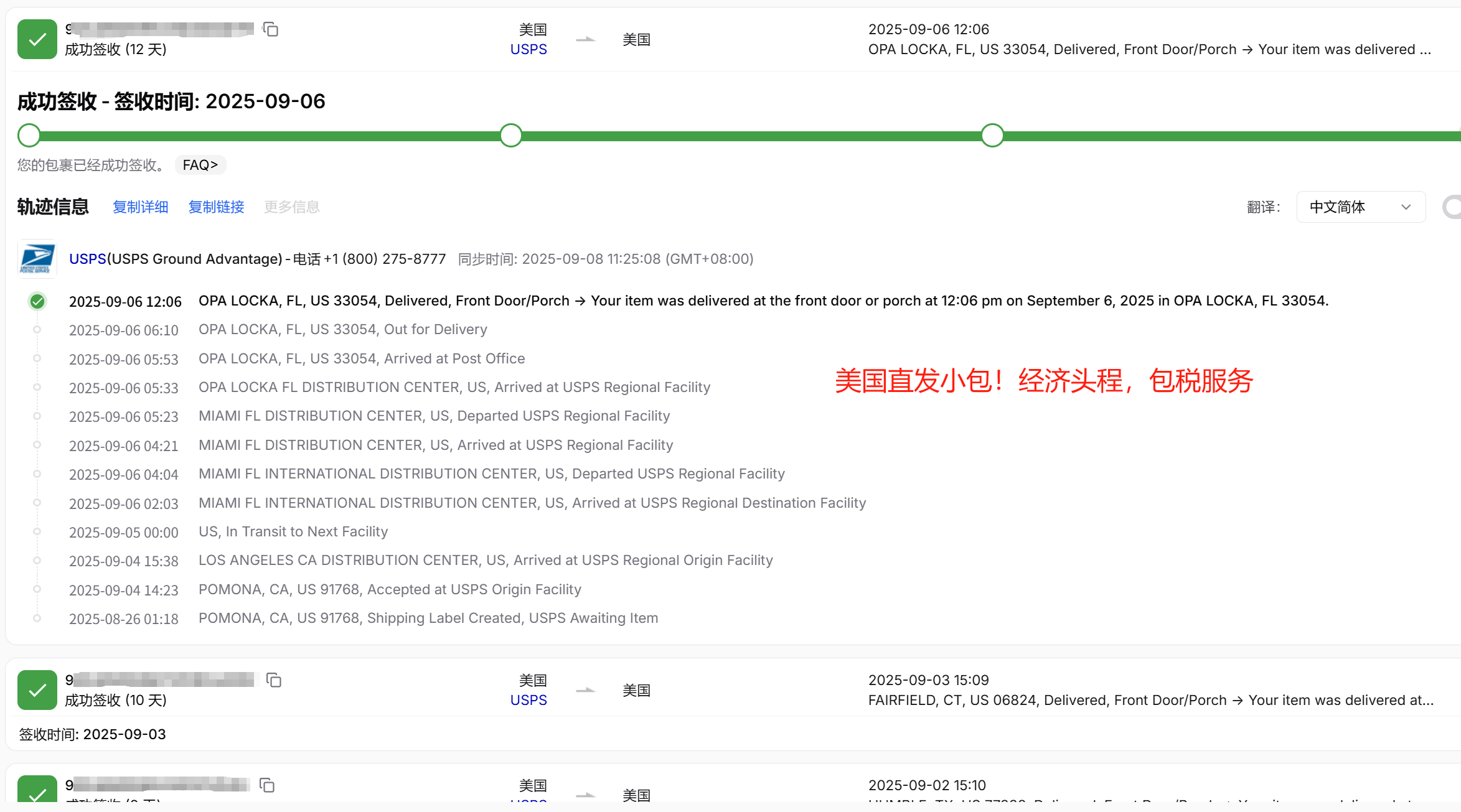Open translation language dropdown 中文简体
1461x812 pixels.
pos(1361,207)
